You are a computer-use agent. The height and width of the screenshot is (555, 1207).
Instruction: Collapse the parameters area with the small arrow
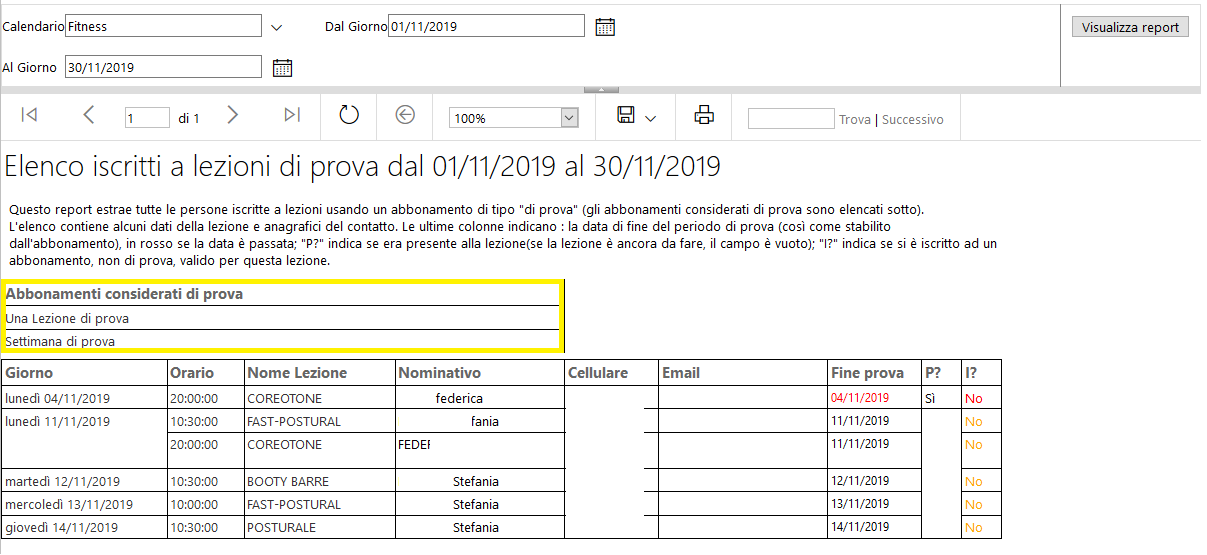pos(601,90)
